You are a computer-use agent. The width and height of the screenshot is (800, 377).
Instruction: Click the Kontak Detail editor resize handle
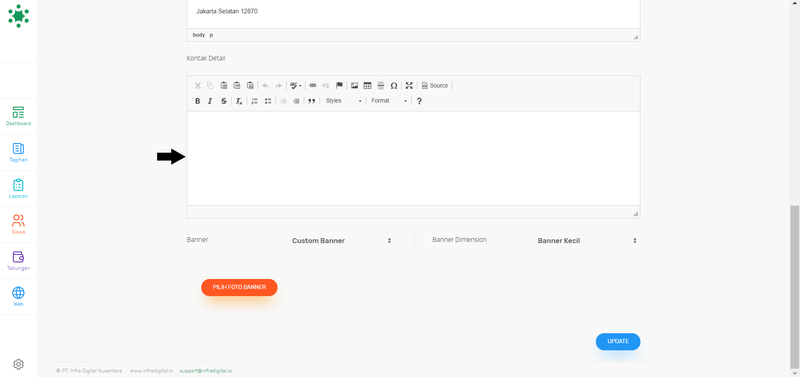[636, 214]
